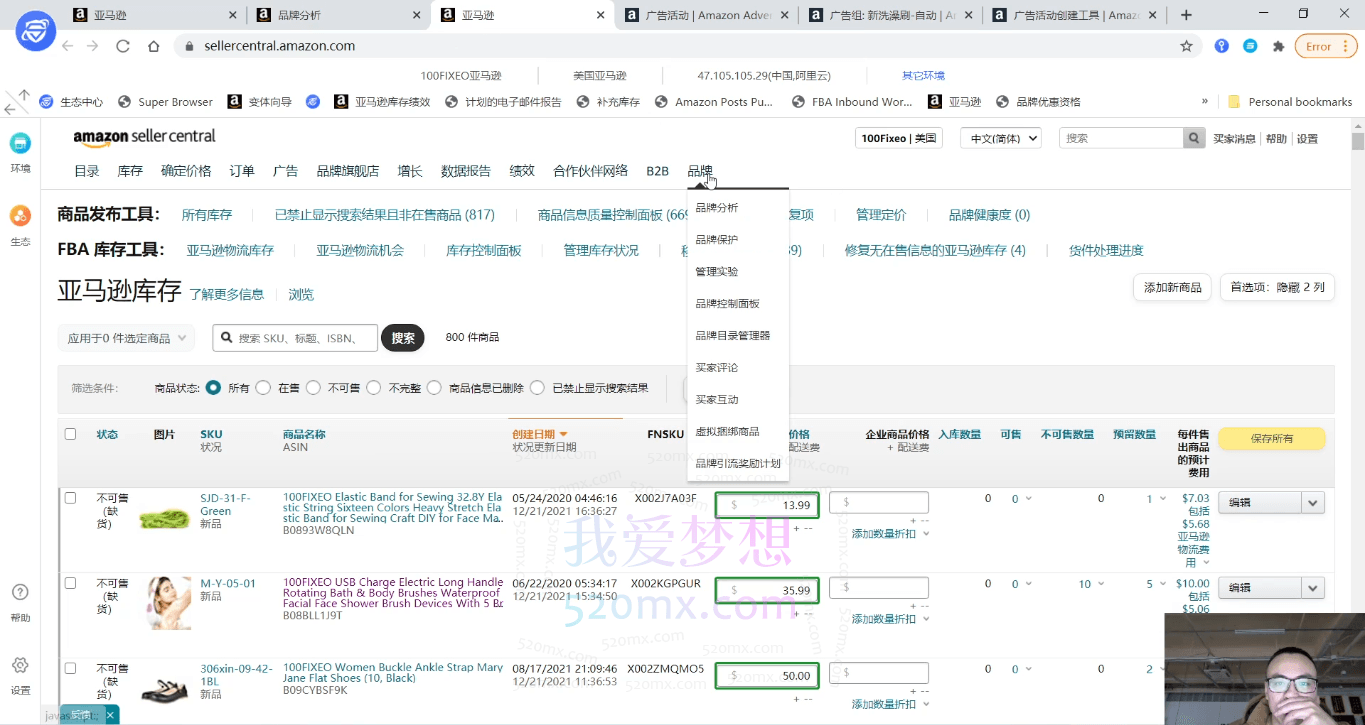Viewport: 1365px width, 725px height.
Task: Click the browser back arrow
Action: 68,46
